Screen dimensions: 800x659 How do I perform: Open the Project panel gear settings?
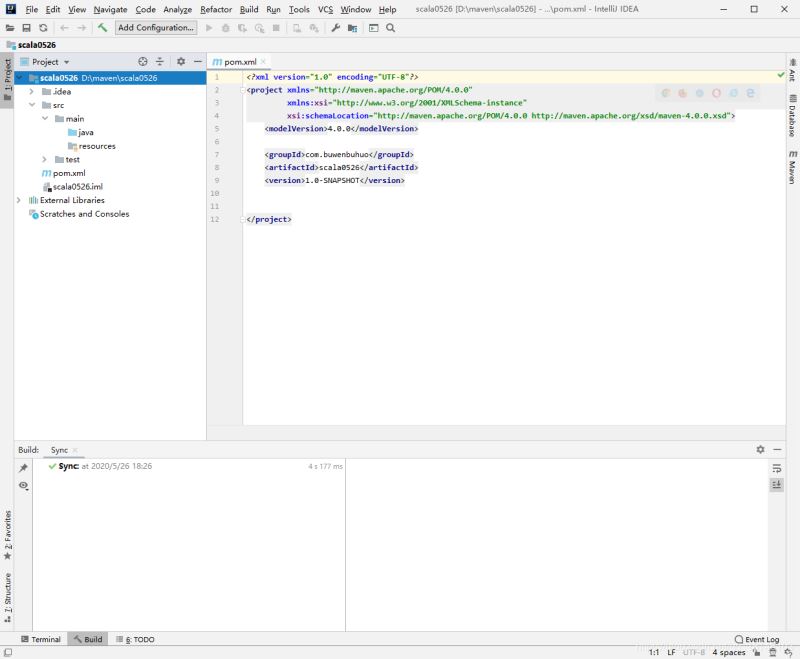point(181,62)
